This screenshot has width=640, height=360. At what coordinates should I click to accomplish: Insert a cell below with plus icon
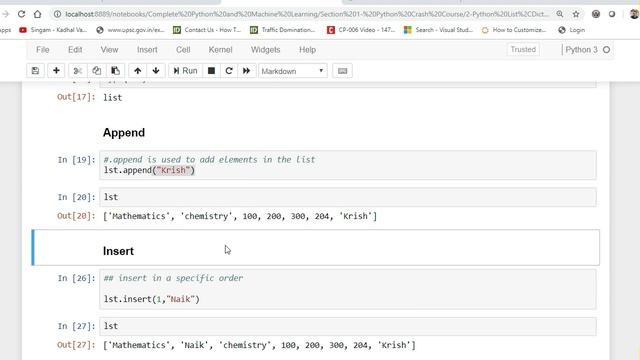pos(56,71)
